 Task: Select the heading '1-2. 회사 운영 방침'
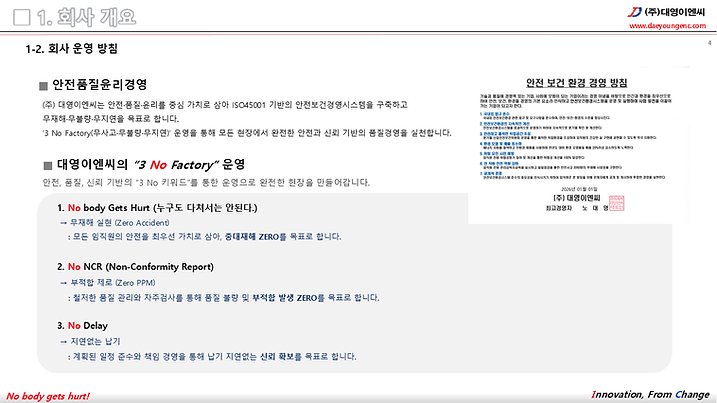coord(72,49)
